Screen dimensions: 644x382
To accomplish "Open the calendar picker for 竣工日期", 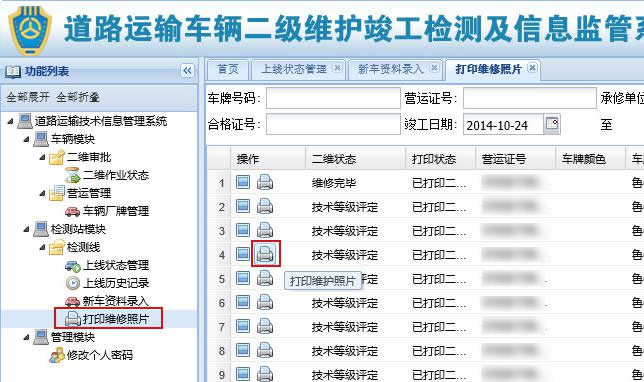I will tap(551, 123).
